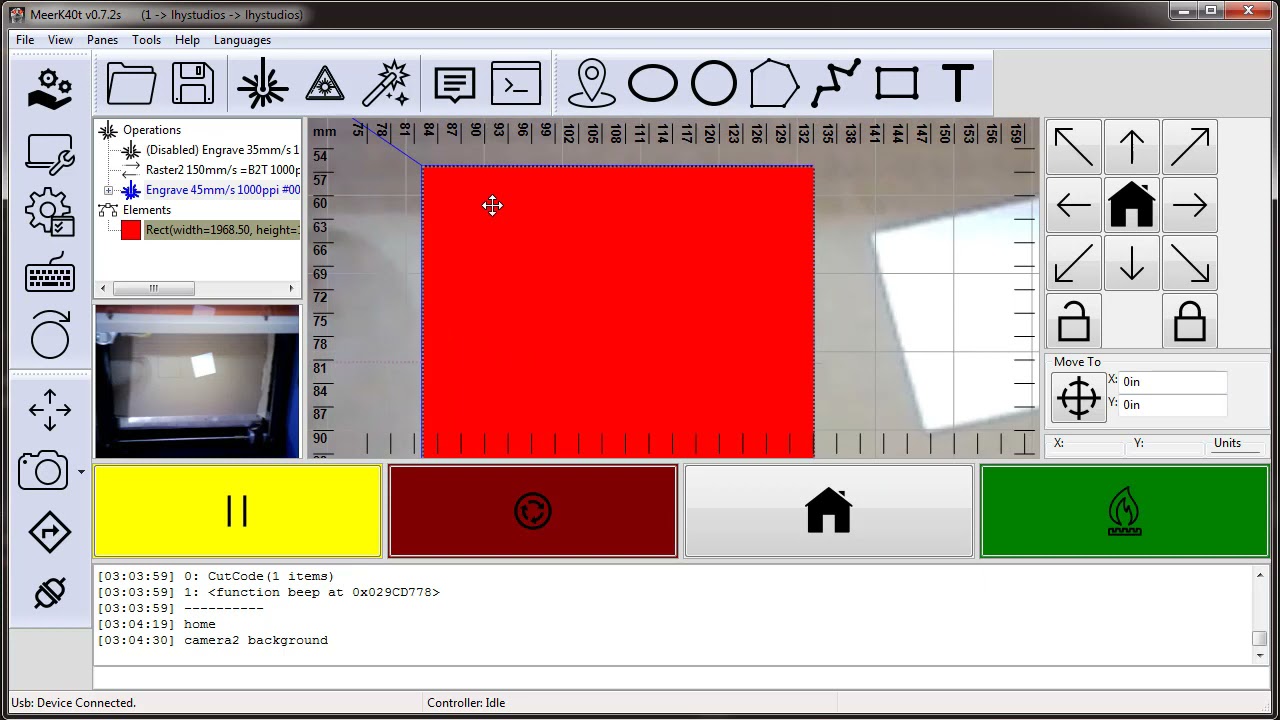
Task: Open the Help menu
Action: tap(187, 40)
